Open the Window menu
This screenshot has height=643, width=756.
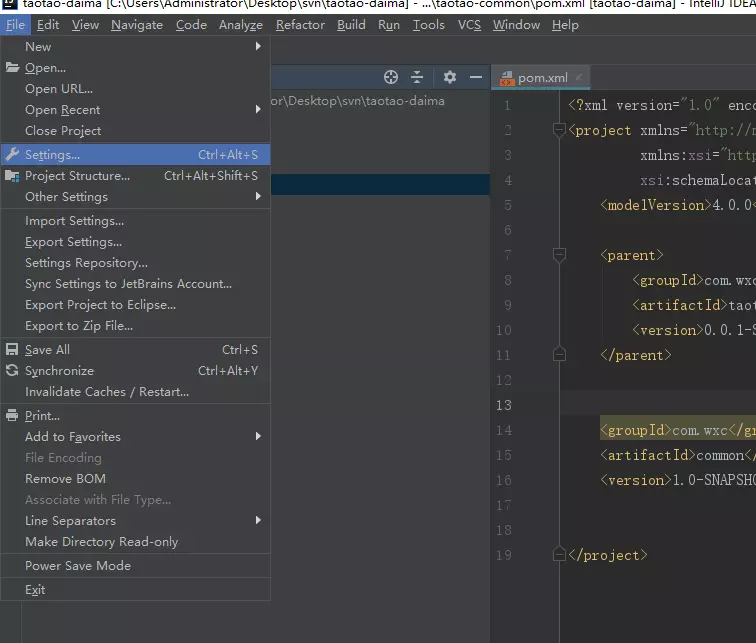(516, 25)
